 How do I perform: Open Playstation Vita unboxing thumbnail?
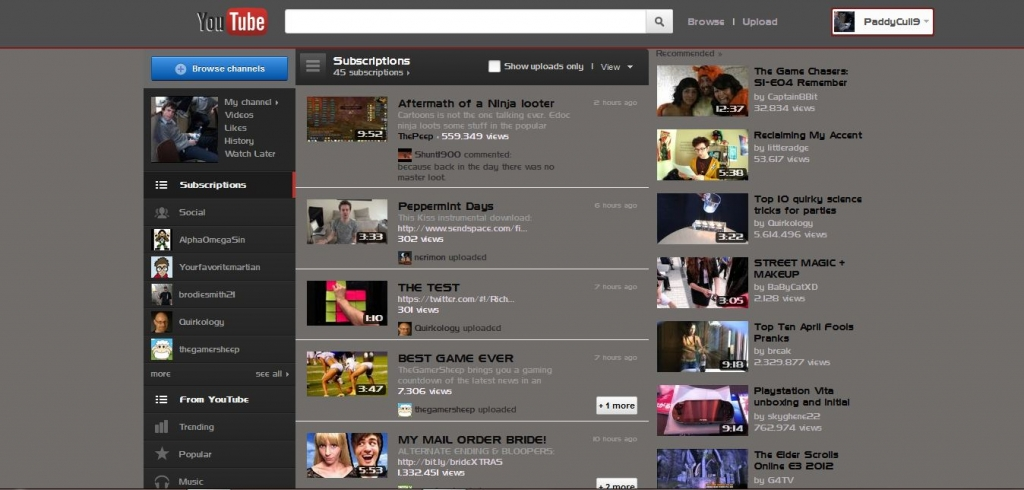point(702,410)
